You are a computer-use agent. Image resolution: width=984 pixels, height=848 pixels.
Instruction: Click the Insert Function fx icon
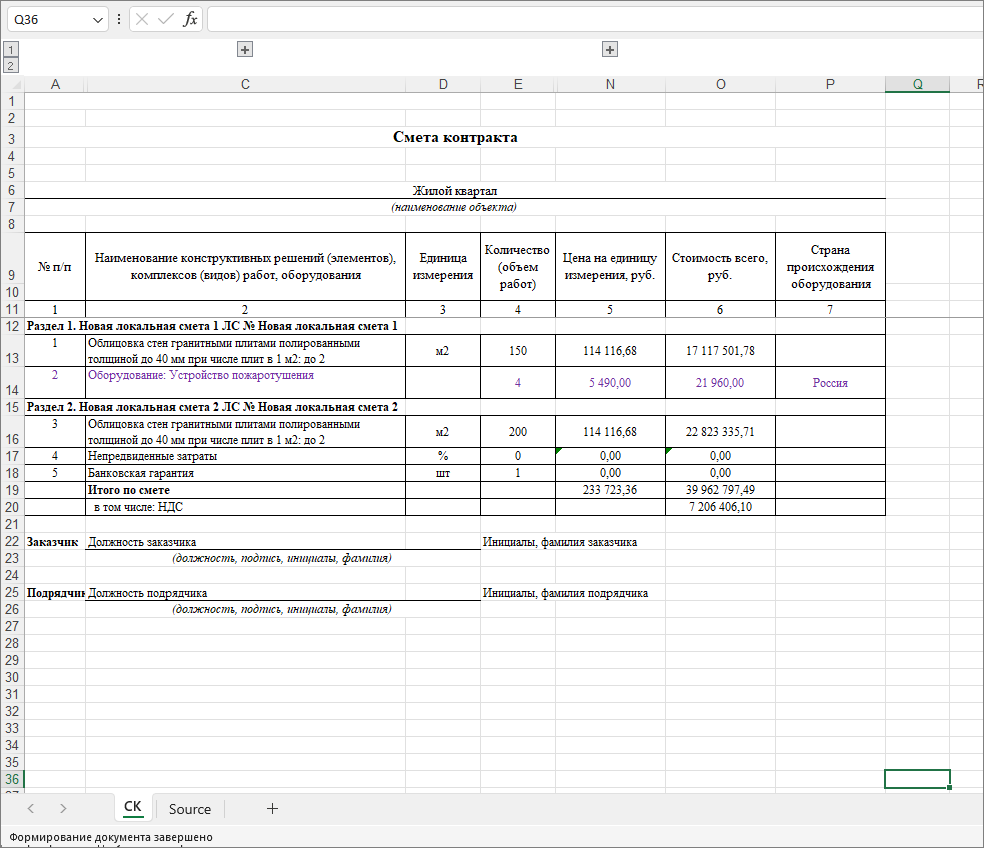click(190, 19)
